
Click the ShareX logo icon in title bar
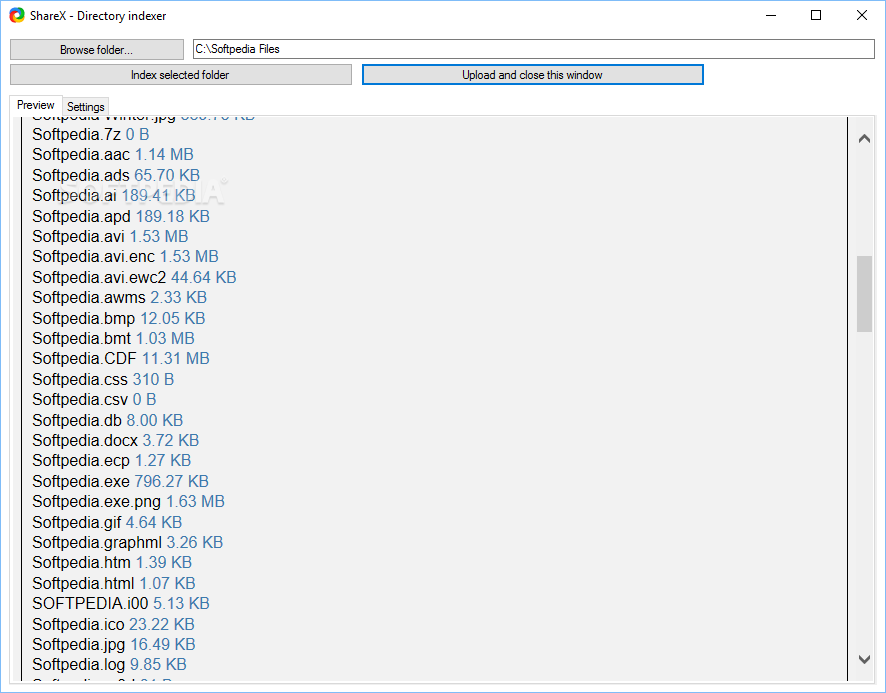[17, 15]
